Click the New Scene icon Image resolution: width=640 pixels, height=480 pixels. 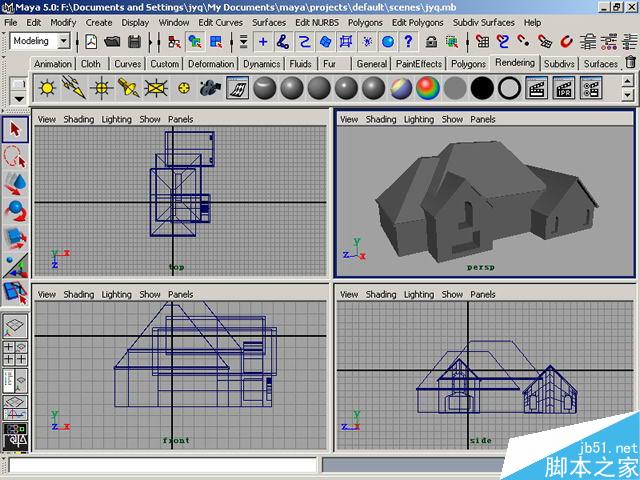click(91, 42)
